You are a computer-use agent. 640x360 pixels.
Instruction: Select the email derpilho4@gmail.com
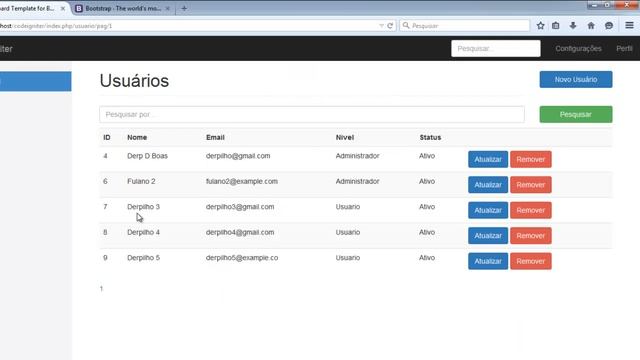point(240,232)
